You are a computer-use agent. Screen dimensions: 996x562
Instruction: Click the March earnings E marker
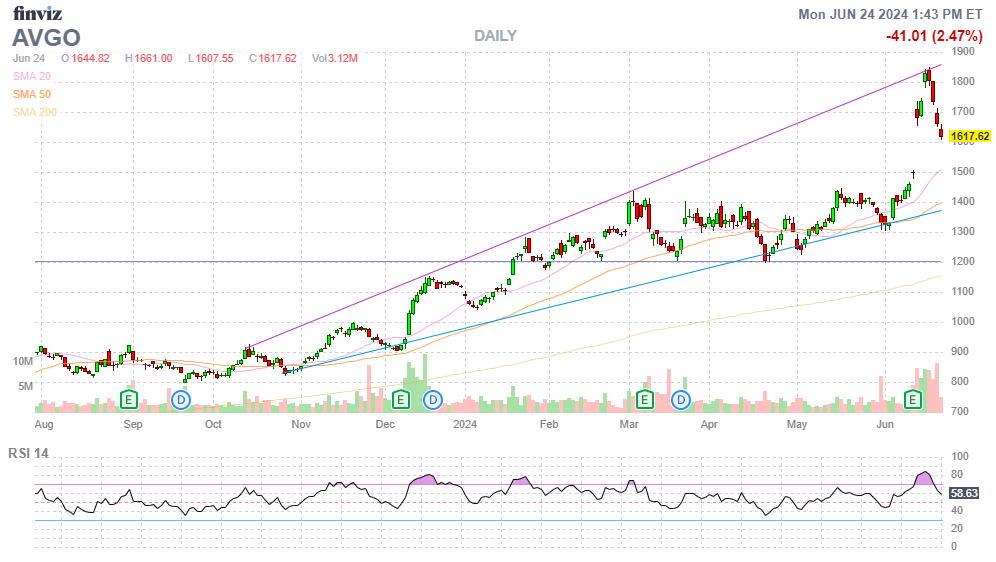point(645,400)
